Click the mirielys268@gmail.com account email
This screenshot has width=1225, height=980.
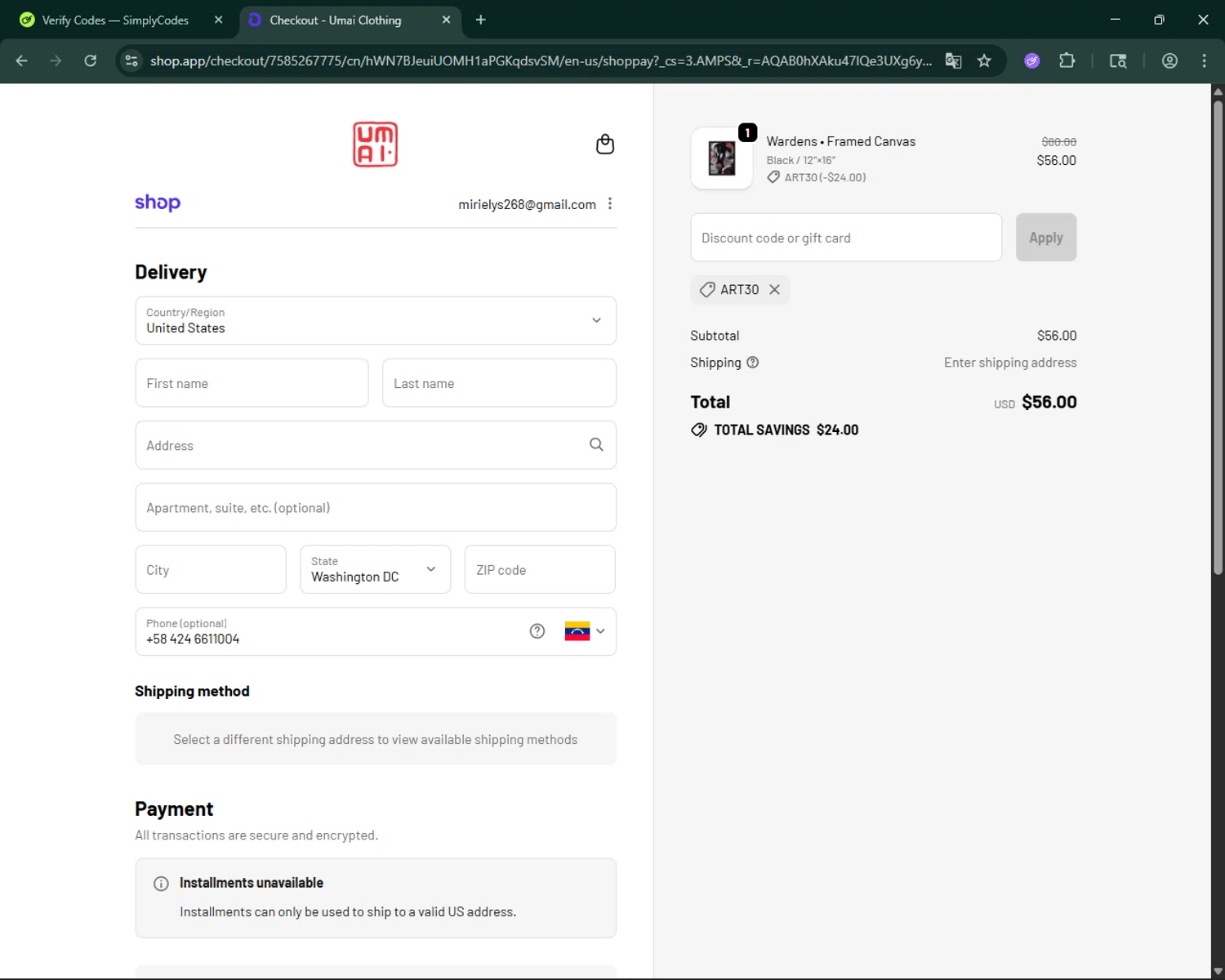[527, 204]
